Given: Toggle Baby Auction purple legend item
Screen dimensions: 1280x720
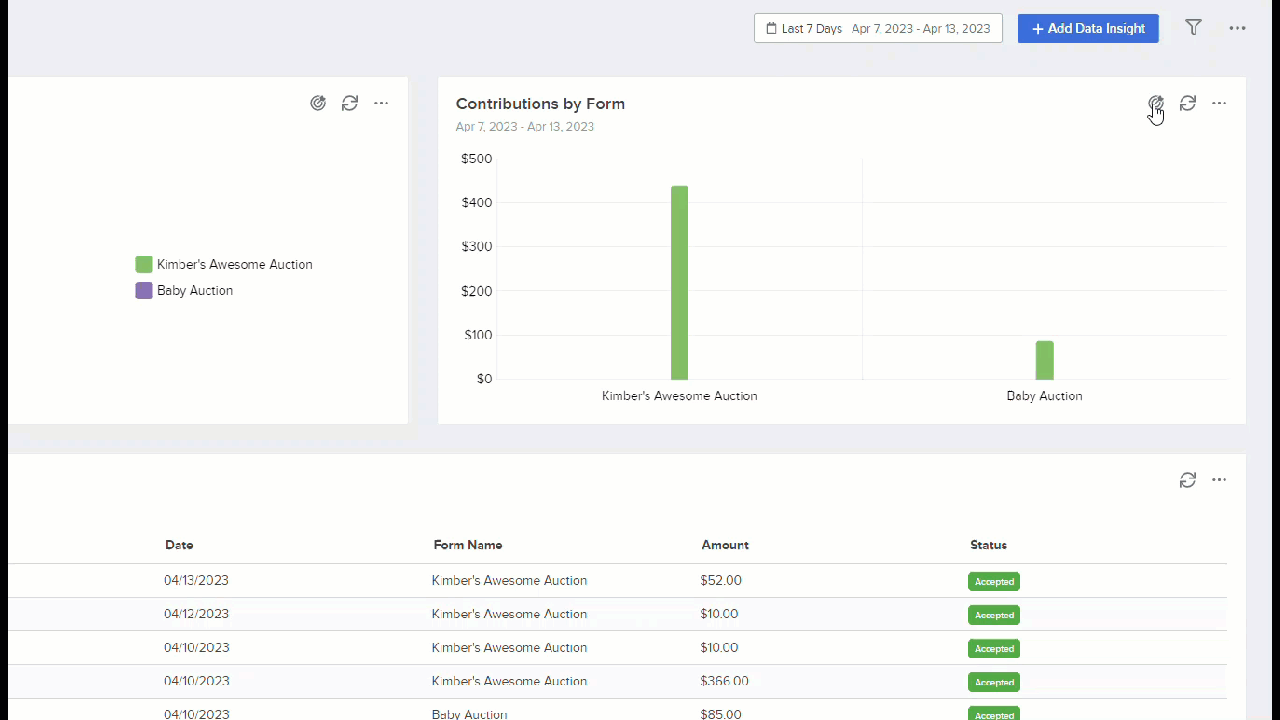Looking at the screenshot, I should pyautogui.click(x=184, y=291).
